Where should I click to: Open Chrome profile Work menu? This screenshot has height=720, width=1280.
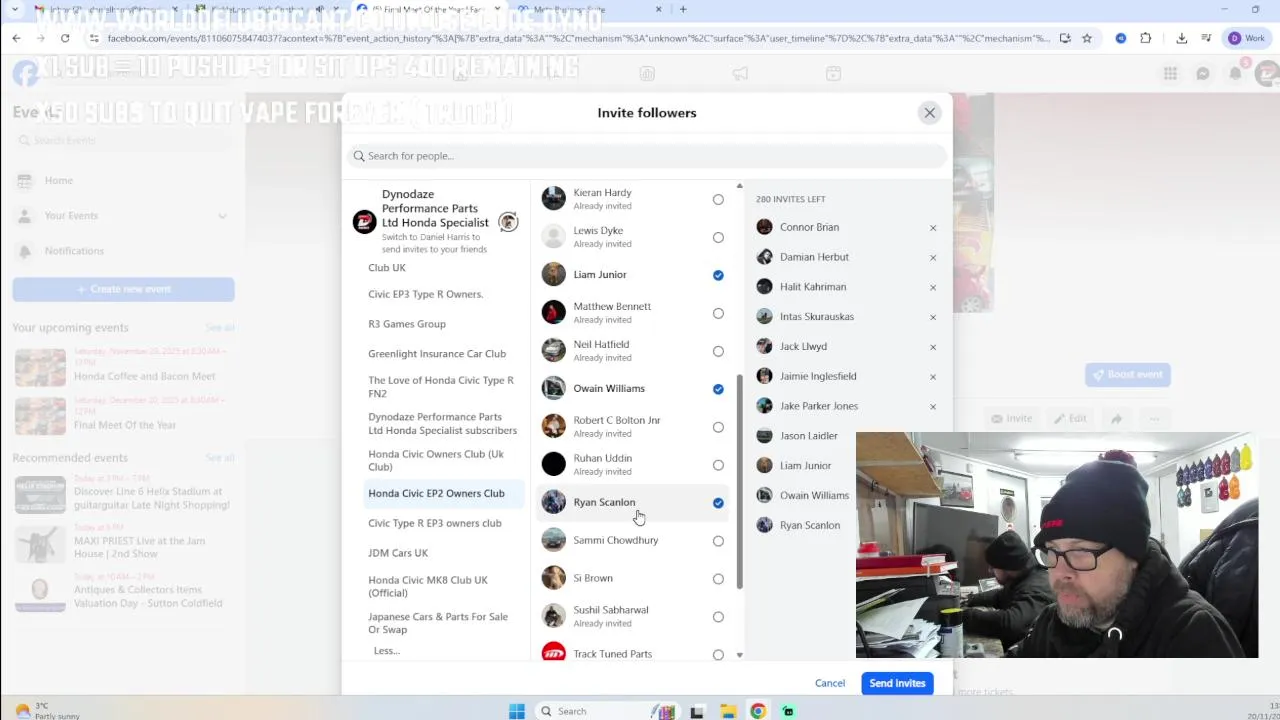click(x=1247, y=38)
